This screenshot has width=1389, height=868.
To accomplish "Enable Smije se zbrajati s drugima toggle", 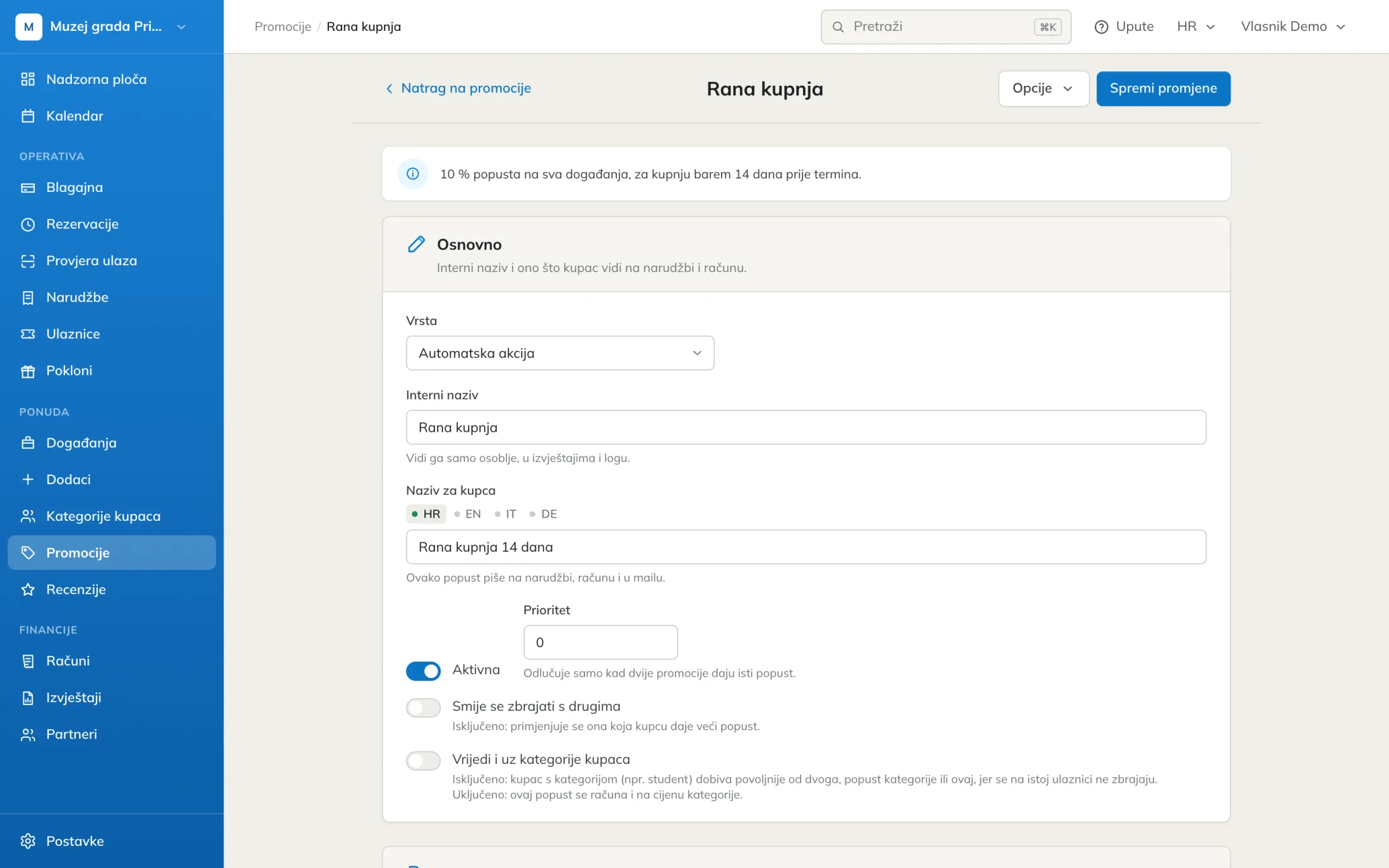I will (x=423, y=708).
